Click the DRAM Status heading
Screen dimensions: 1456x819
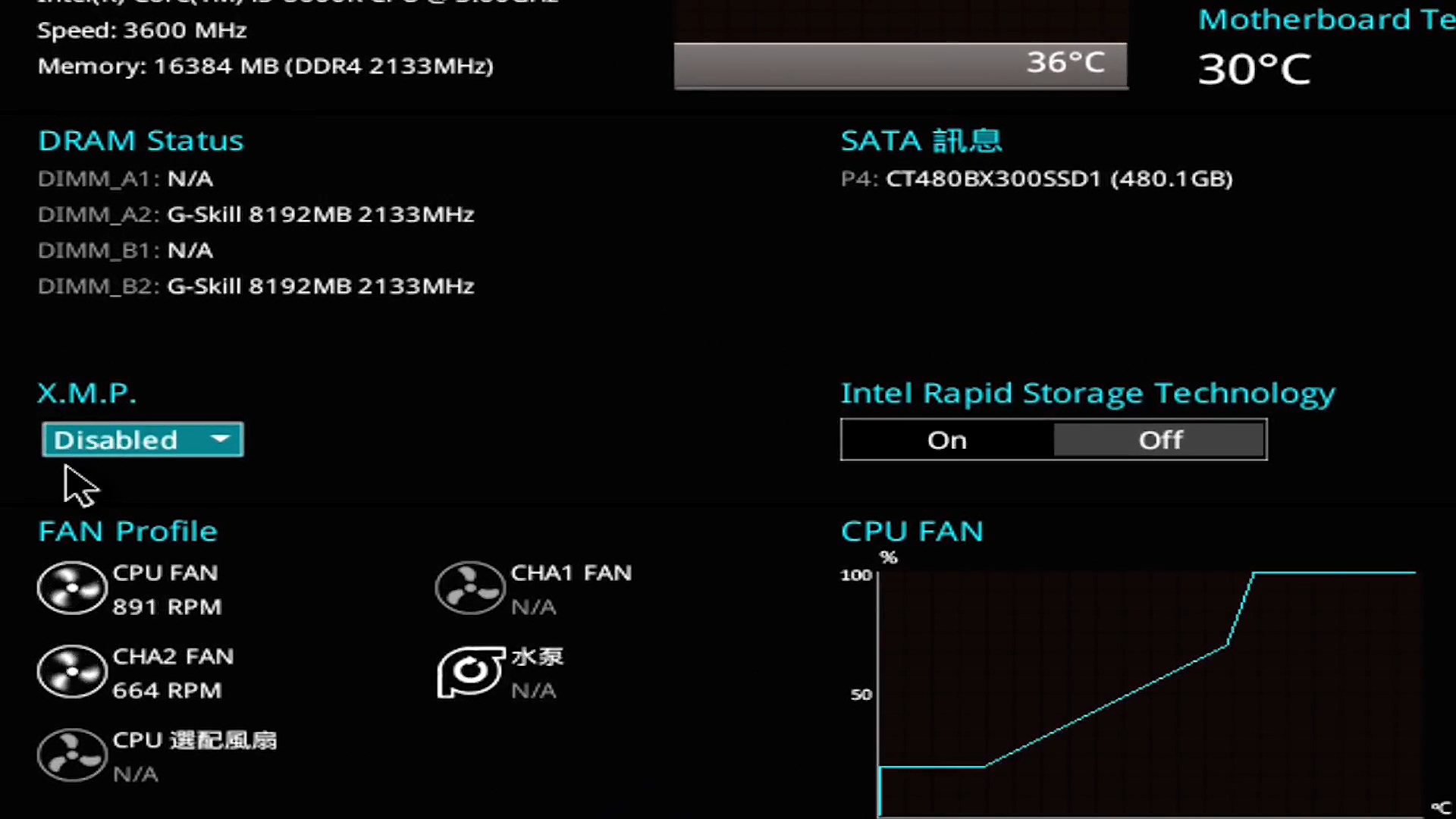pos(141,140)
